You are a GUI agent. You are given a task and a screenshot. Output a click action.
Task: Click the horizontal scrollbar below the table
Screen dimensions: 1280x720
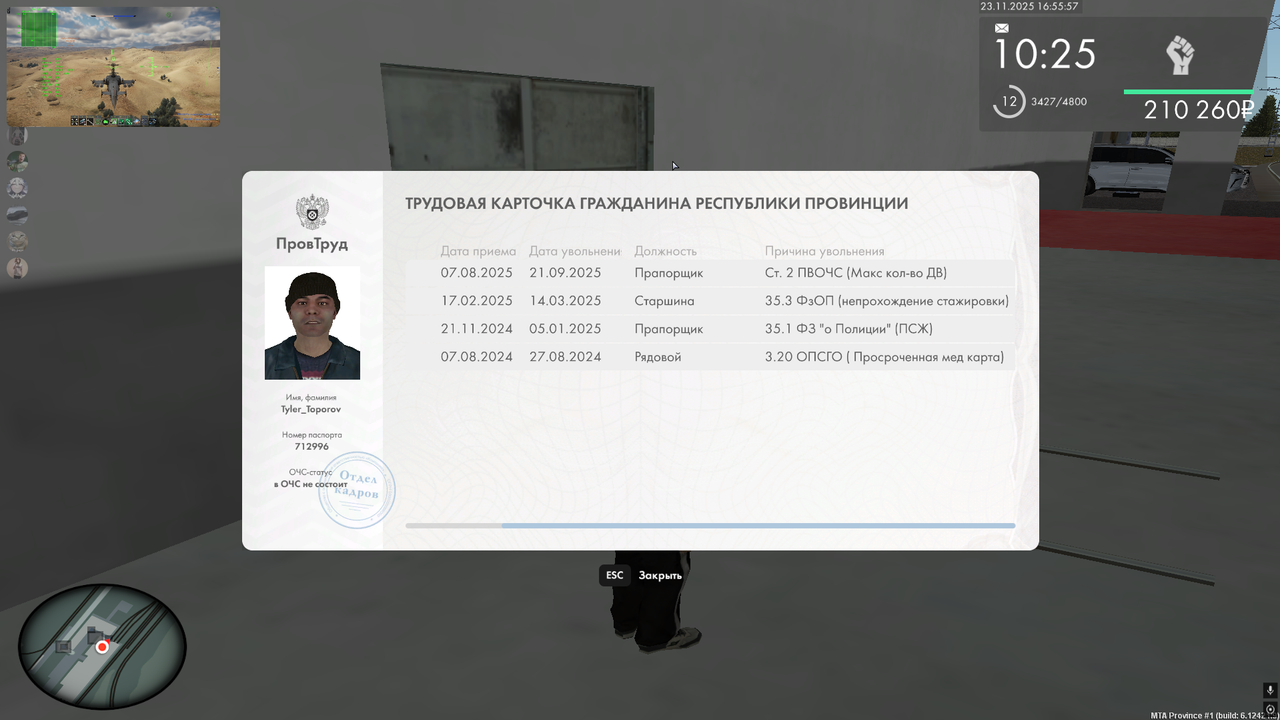(710, 525)
